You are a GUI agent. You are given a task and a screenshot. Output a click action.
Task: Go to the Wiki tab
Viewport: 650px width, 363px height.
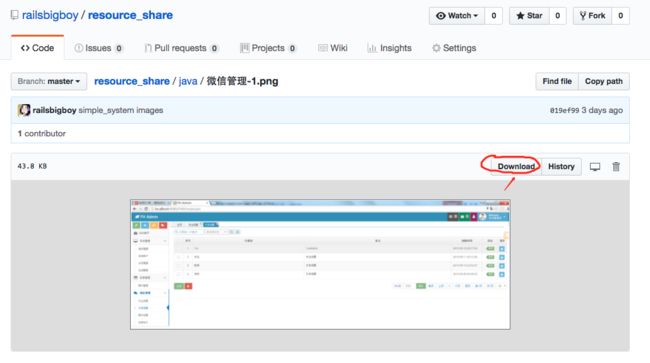332,48
